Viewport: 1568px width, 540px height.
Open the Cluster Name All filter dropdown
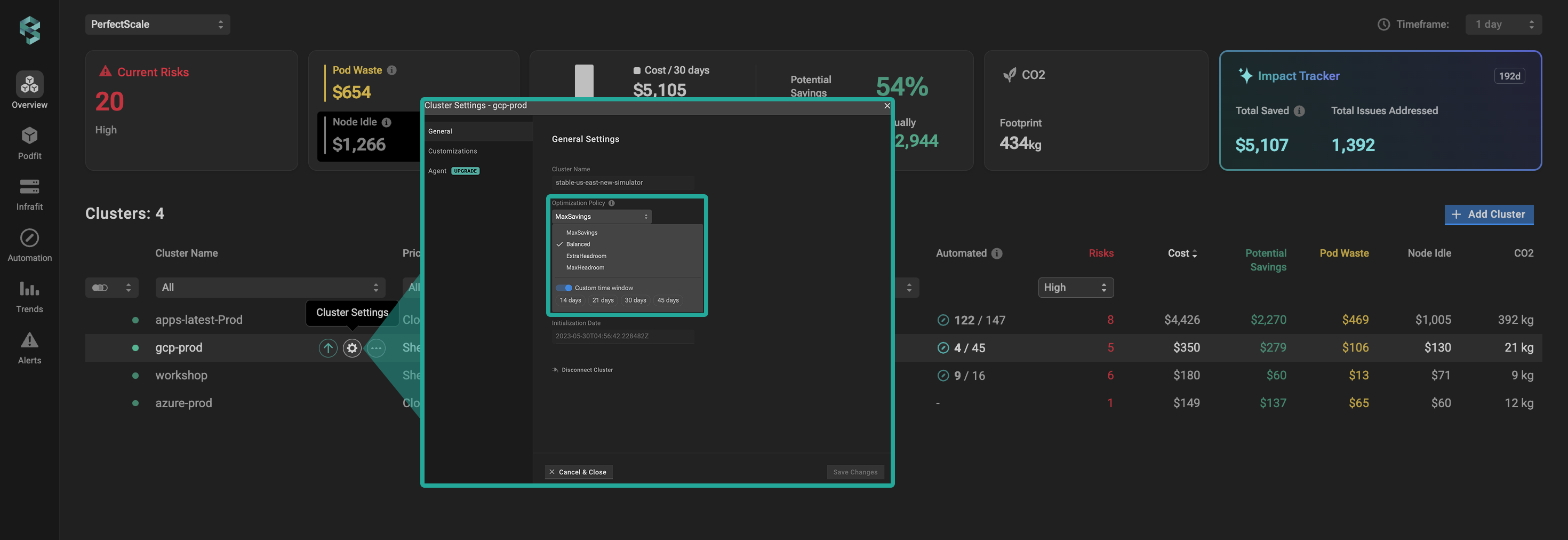point(270,288)
